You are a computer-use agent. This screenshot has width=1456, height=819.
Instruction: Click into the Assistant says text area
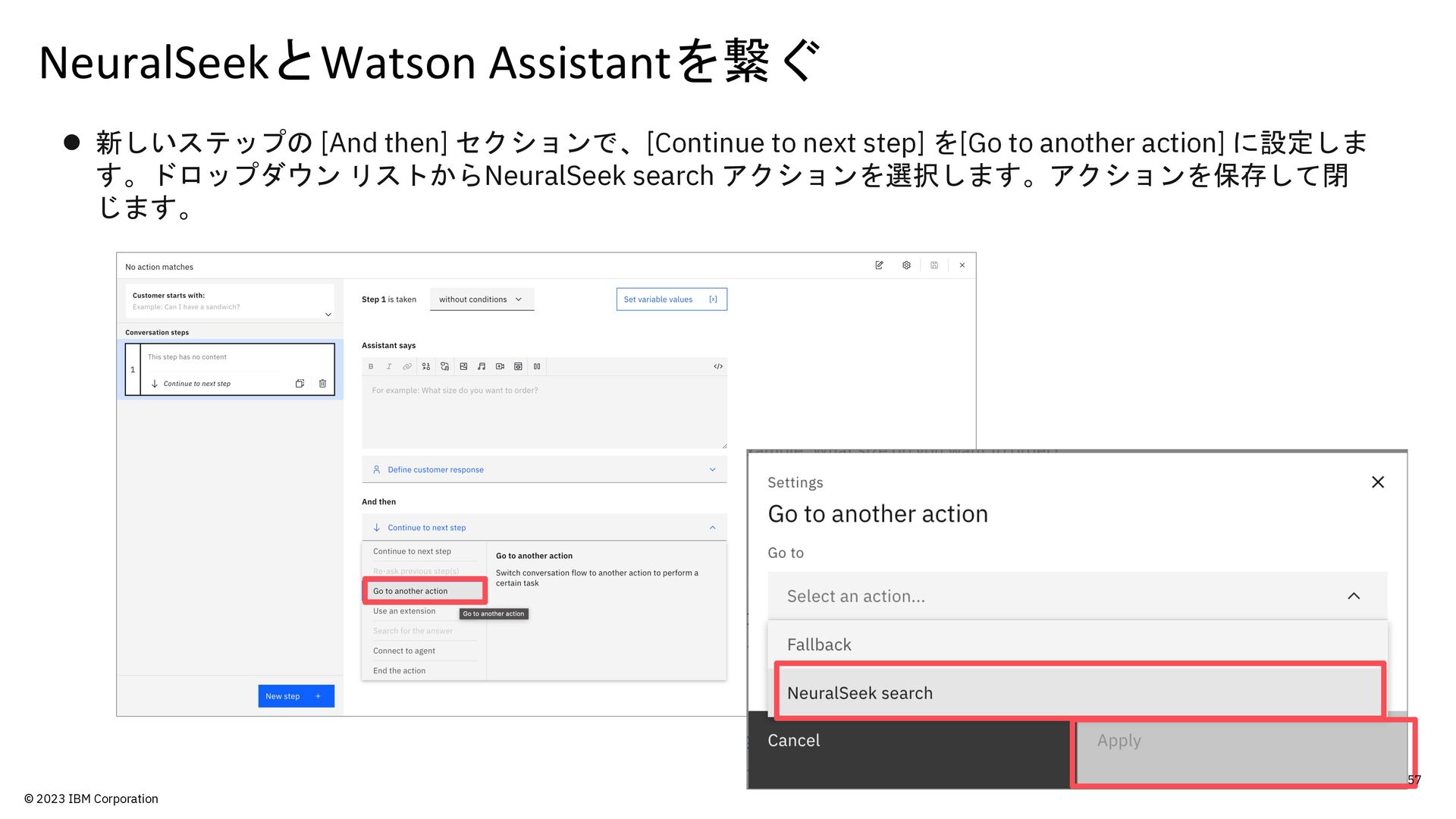(x=544, y=412)
